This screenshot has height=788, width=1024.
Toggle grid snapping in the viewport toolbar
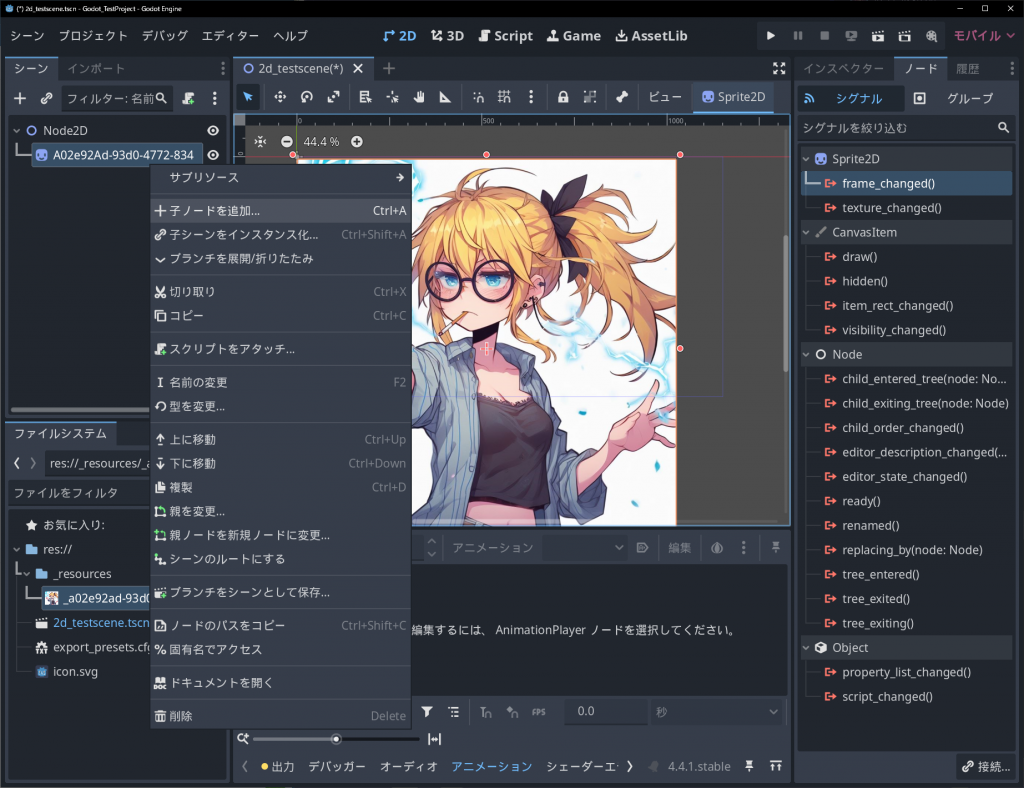coord(504,97)
